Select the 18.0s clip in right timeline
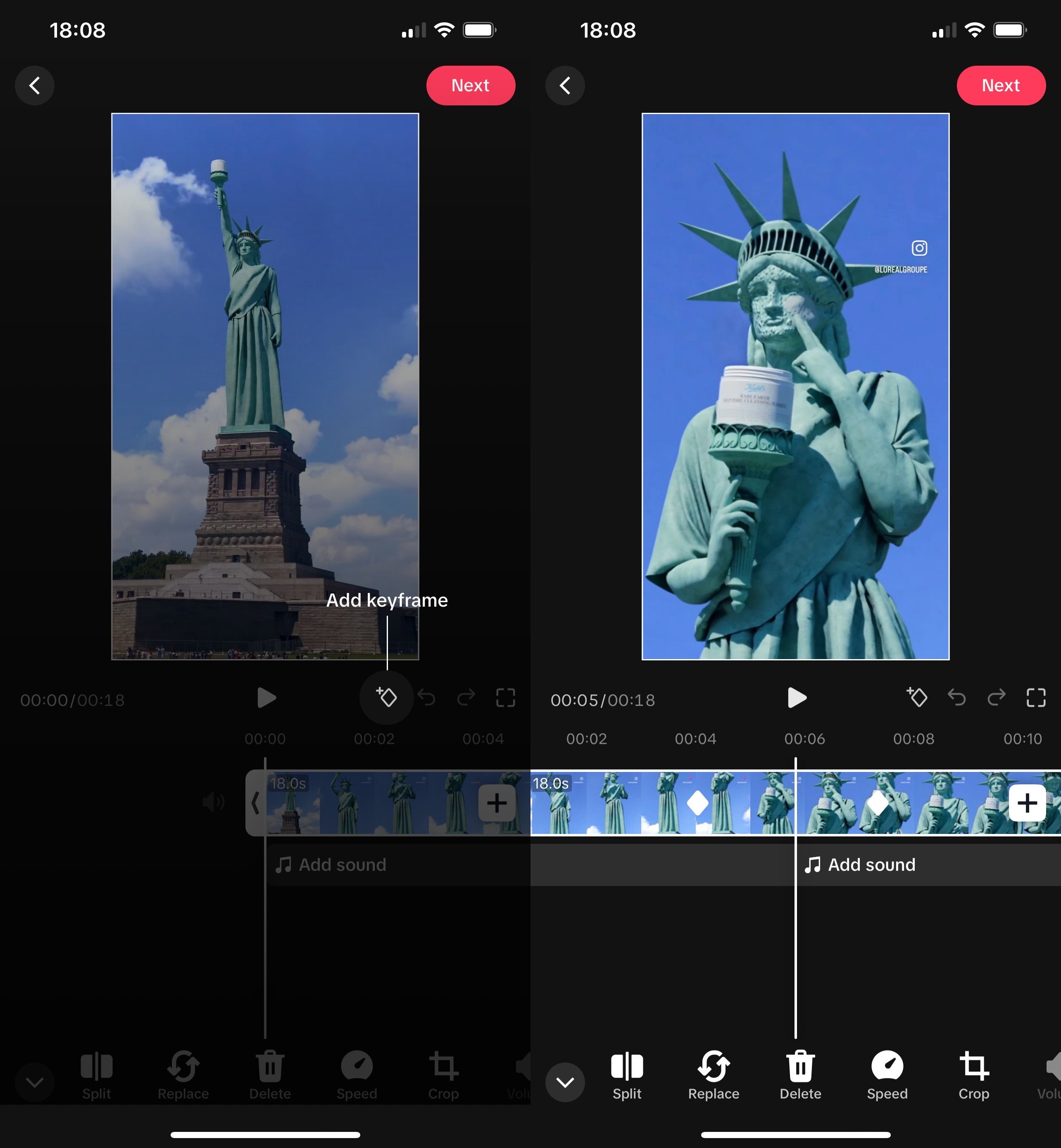Screen dimensions: 1061x1148 click(x=796, y=803)
